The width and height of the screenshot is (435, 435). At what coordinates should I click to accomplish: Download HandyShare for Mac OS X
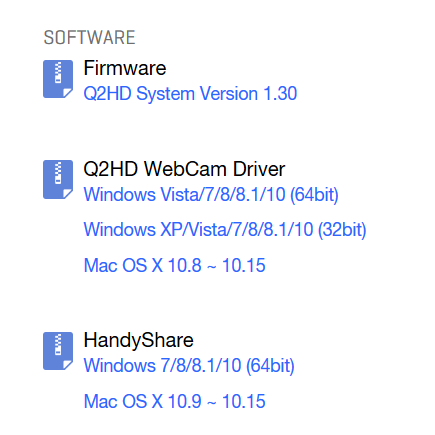[175, 401]
